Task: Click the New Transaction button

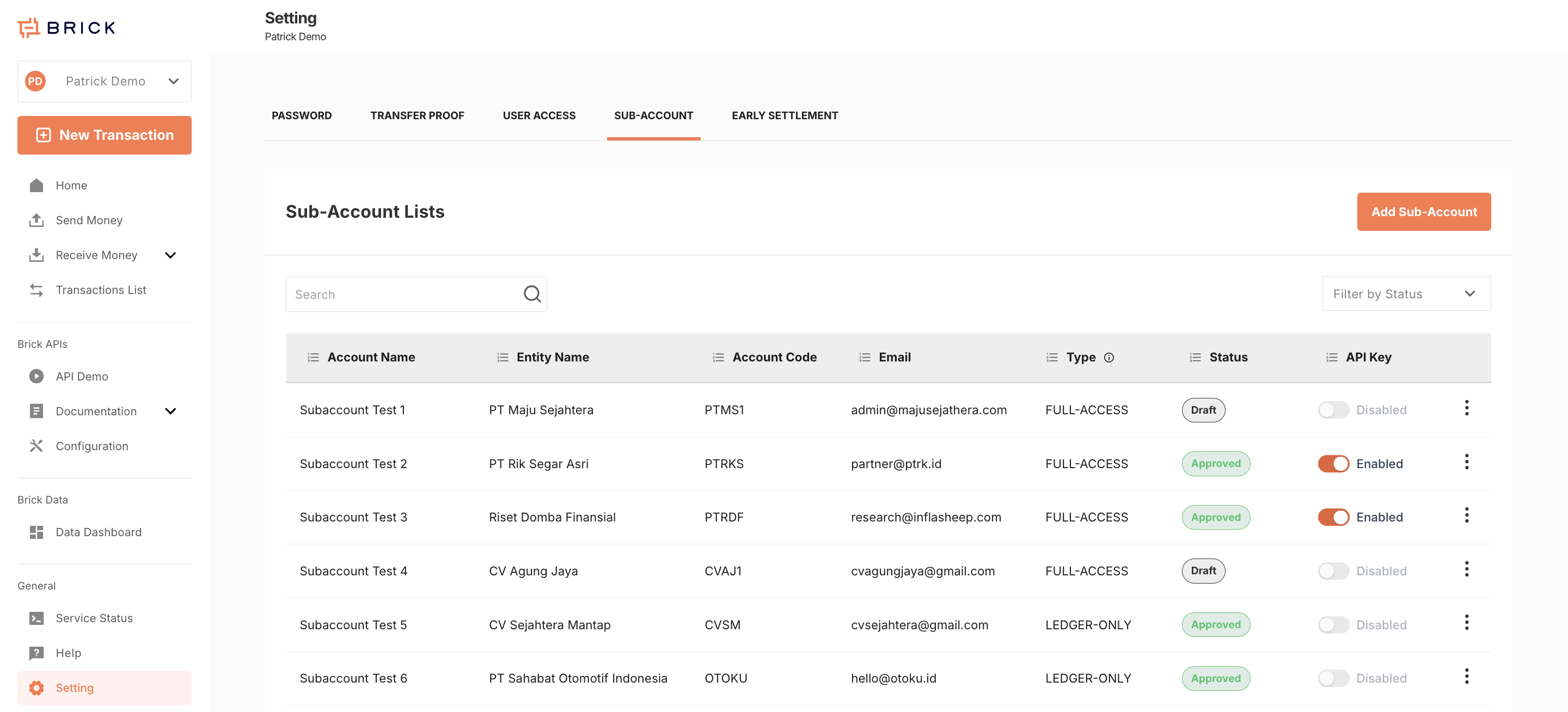Action: [x=104, y=135]
